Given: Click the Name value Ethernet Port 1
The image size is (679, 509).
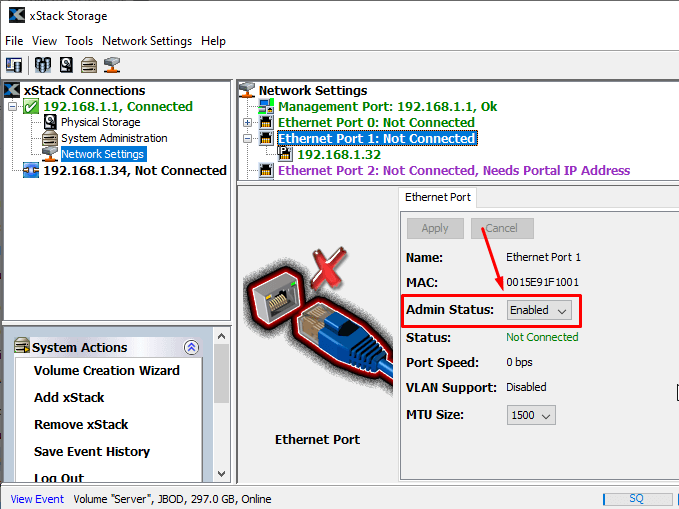Looking at the screenshot, I should coord(543,257).
